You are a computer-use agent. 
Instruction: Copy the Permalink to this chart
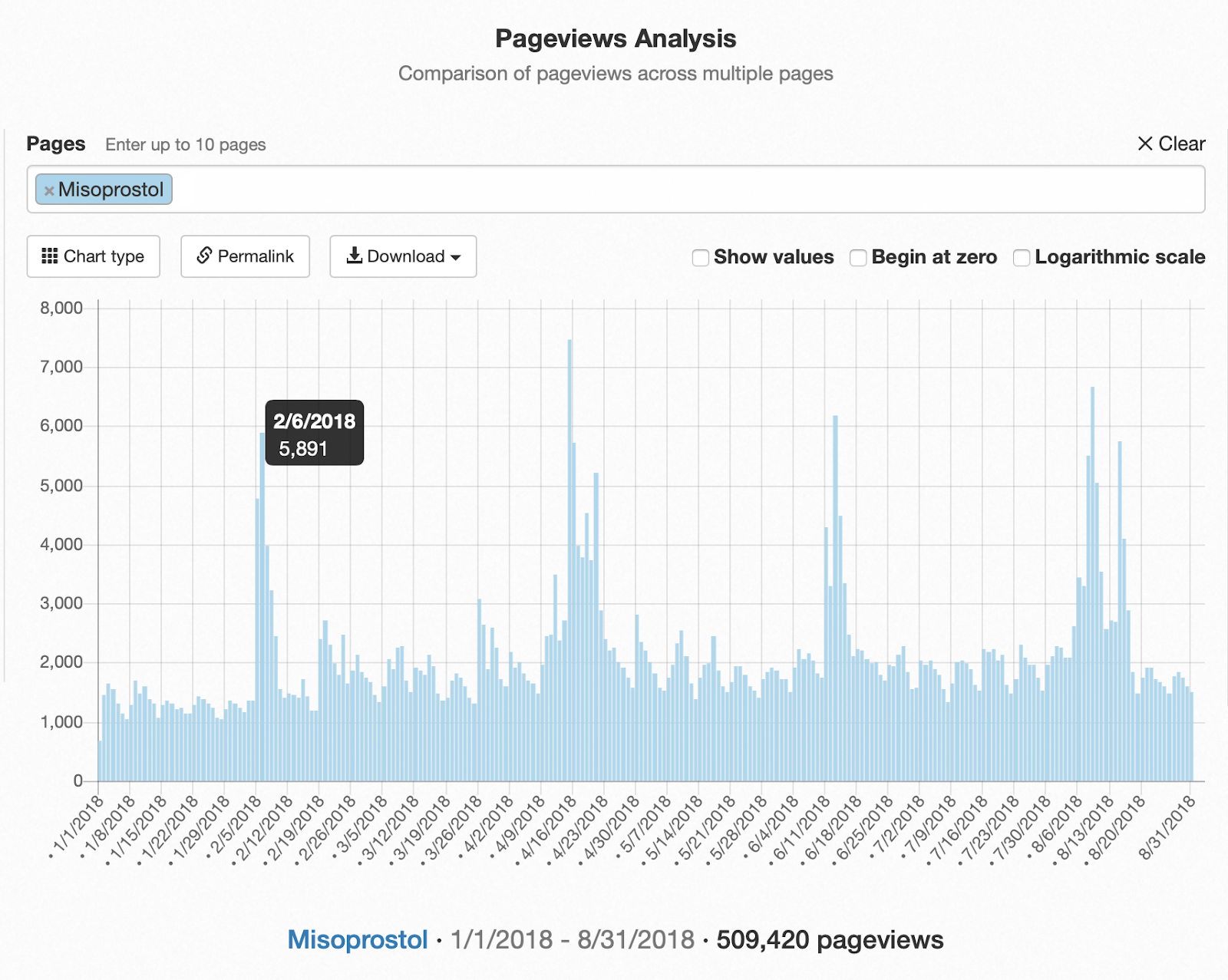[x=246, y=256]
